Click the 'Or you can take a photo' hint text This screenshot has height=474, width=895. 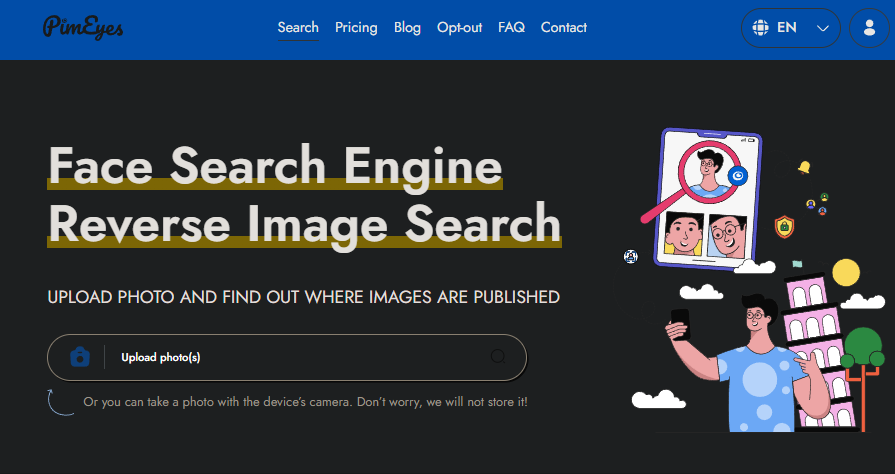pyautogui.click(x=305, y=401)
